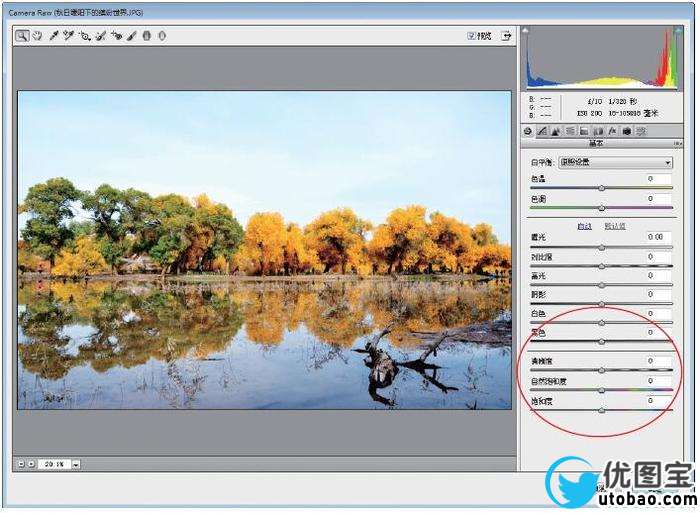This screenshot has width=700, height=513.
Task: Switch to the Camera Calibration tab
Action: pyautogui.click(x=627, y=131)
